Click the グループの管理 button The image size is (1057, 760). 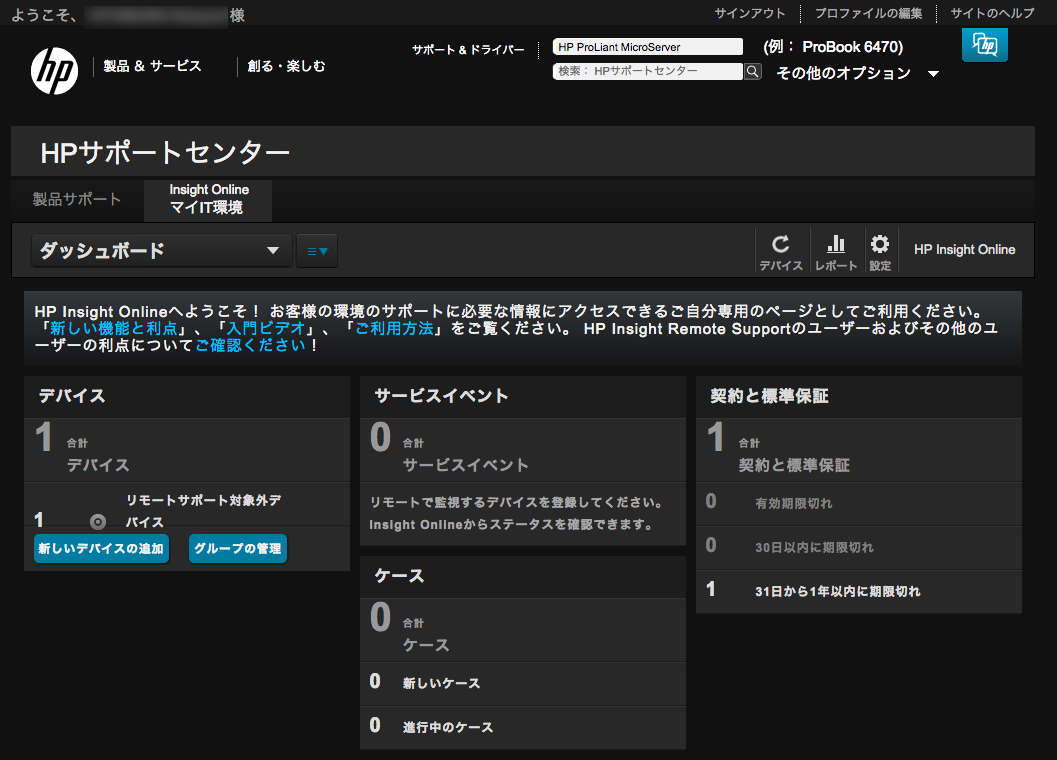238,549
